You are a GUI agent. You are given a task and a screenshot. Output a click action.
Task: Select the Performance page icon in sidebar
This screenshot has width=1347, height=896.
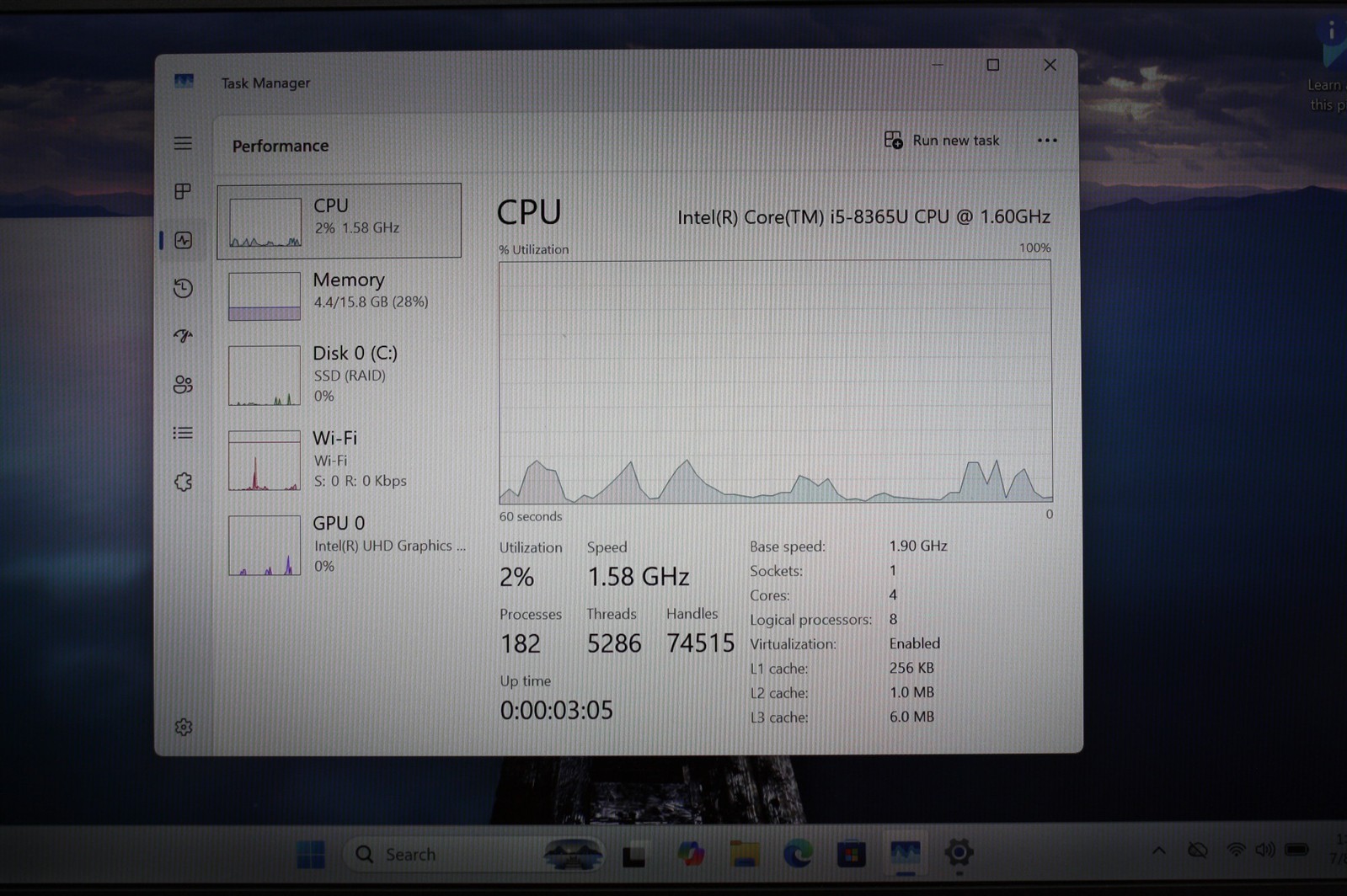point(183,240)
